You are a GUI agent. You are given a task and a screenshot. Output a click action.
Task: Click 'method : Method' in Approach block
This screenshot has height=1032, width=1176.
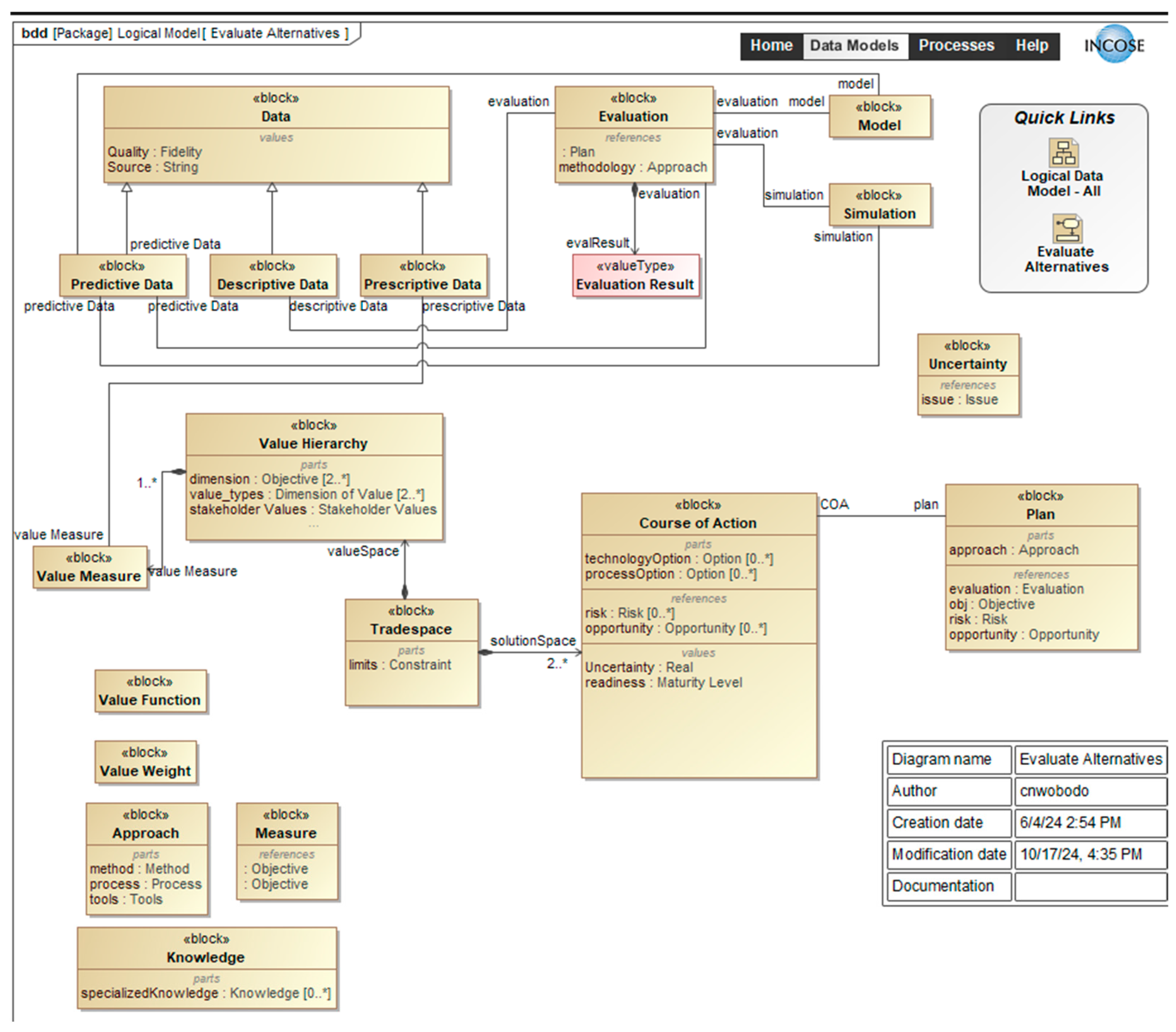tap(139, 869)
